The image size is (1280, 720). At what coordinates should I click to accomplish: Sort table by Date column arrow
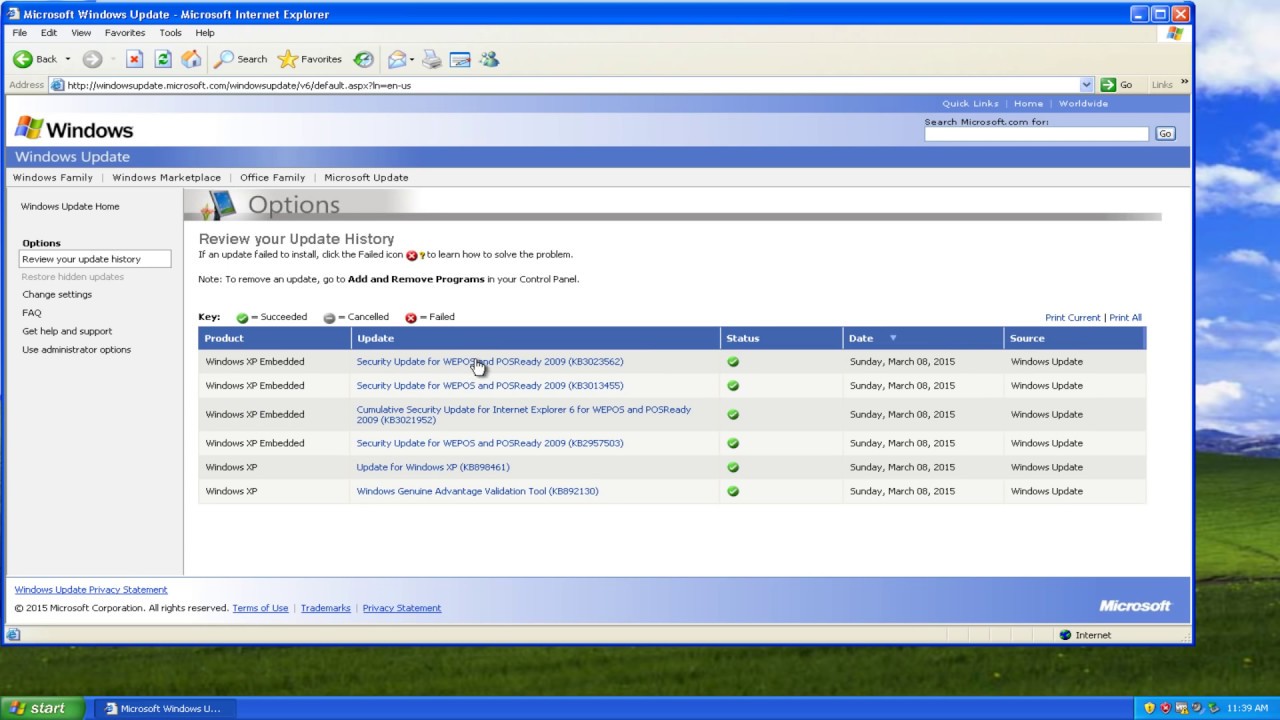[x=893, y=338]
